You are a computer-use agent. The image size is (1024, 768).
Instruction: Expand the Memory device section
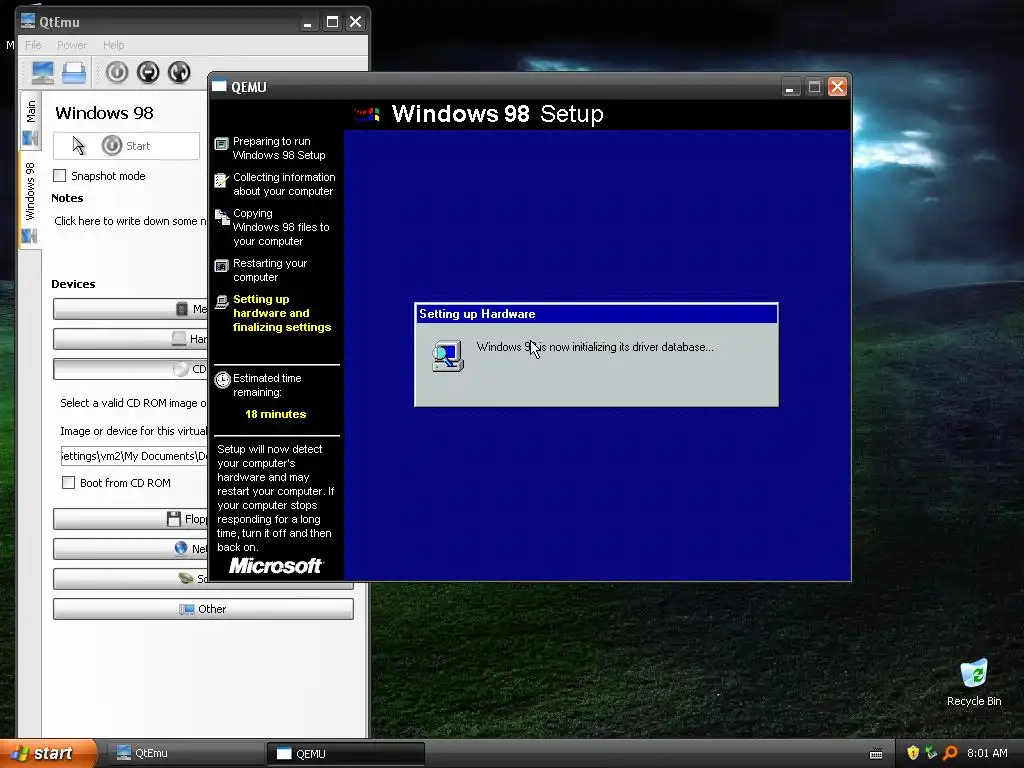[x=129, y=309]
